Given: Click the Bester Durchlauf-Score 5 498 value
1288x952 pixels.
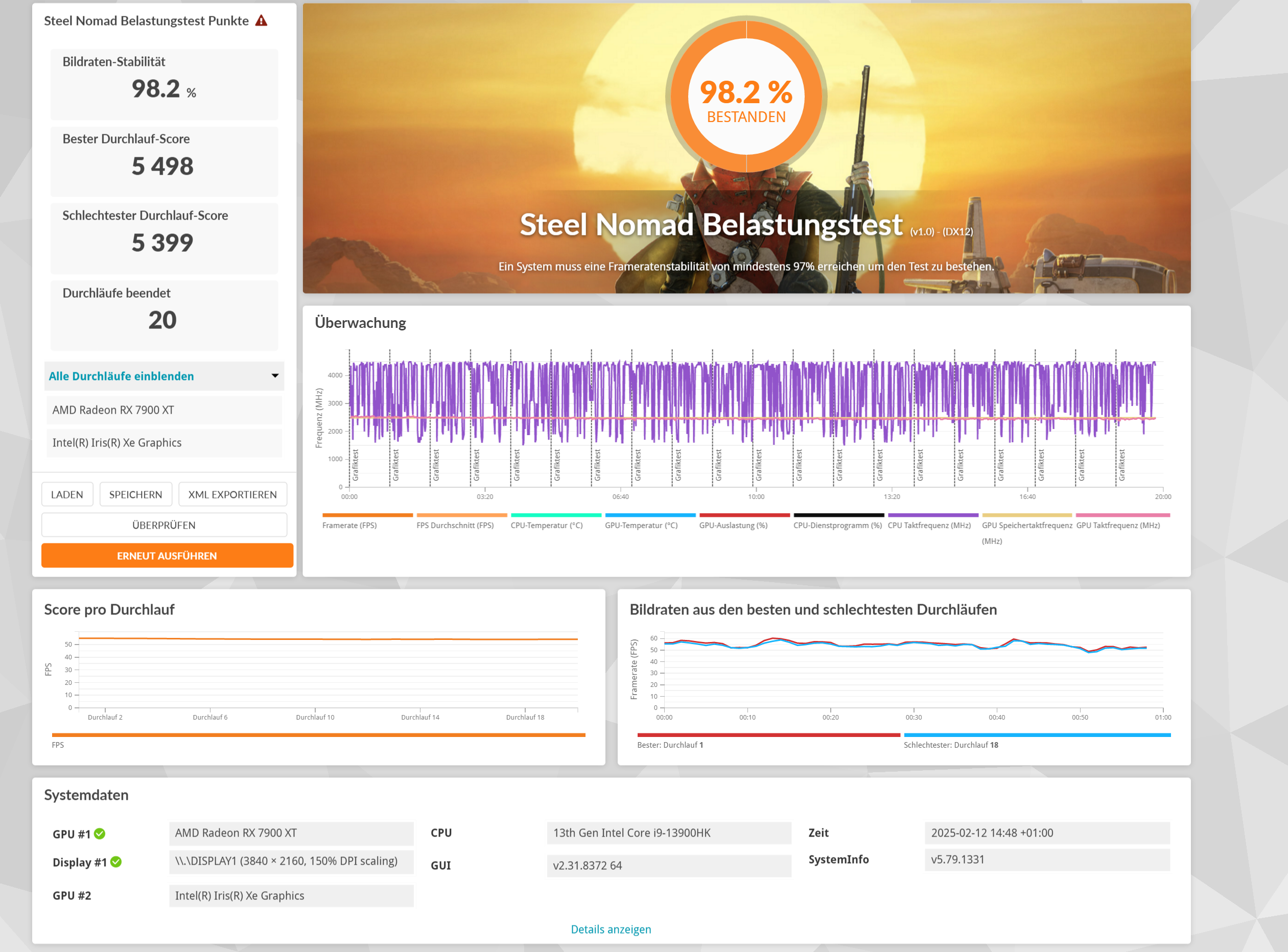Looking at the screenshot, I should pos(162,166).
